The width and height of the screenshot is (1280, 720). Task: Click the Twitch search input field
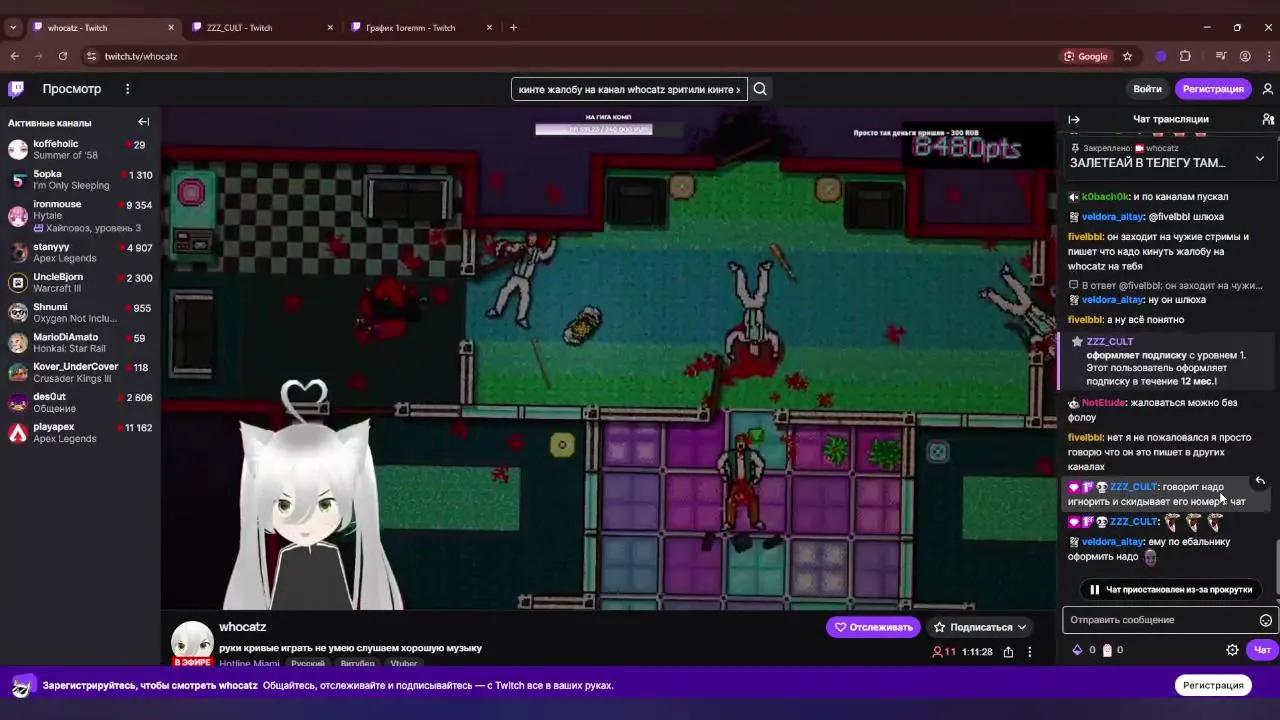[x=629, y=89]
